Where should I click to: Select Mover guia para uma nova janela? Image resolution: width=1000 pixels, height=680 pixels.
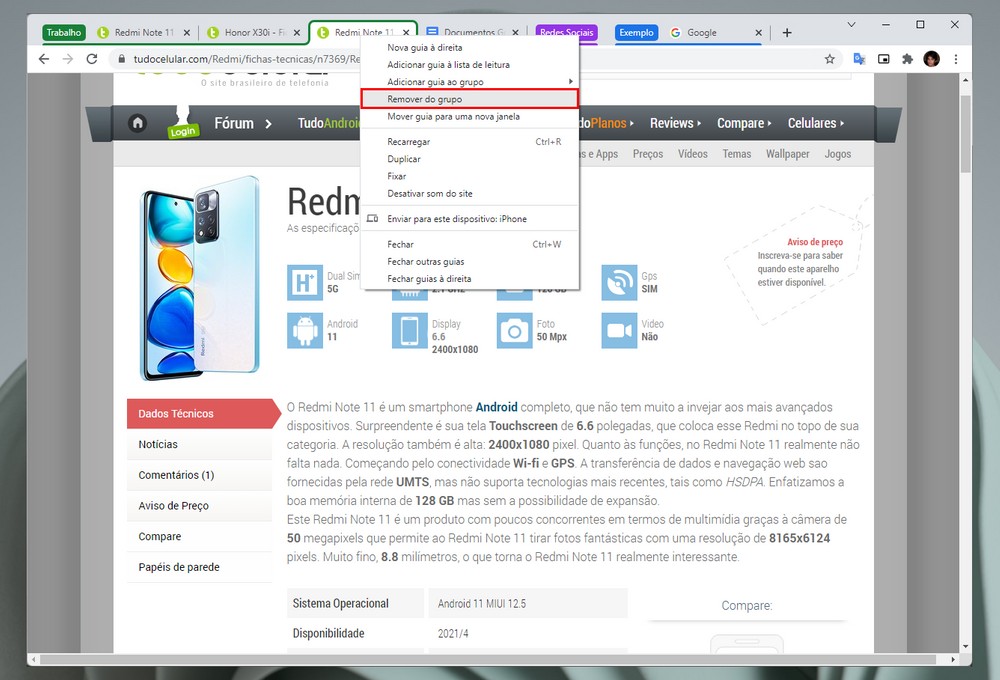pyautogui.click(x=469, y=117)
